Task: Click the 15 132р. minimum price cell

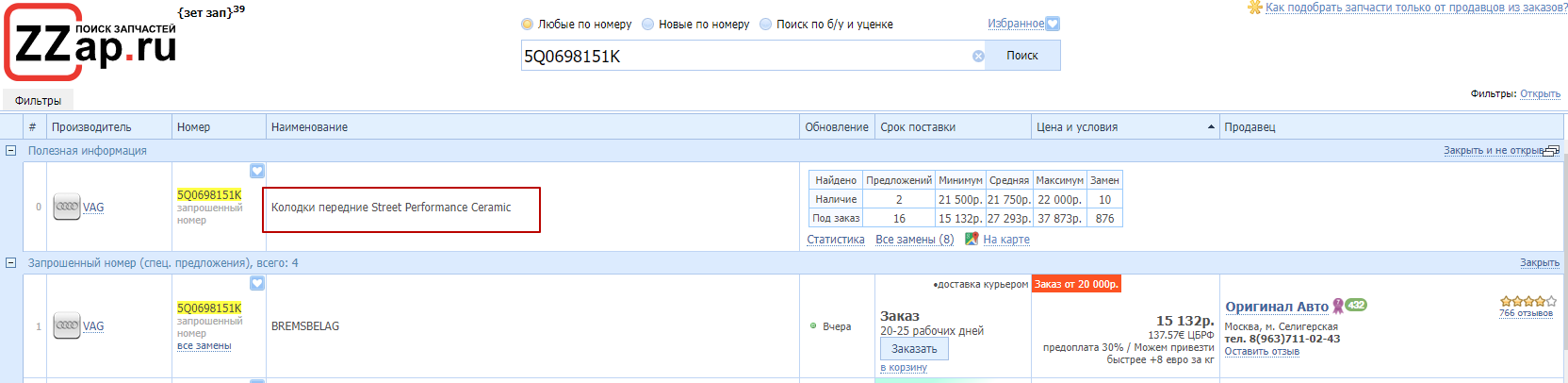Action: click(960, 218)
